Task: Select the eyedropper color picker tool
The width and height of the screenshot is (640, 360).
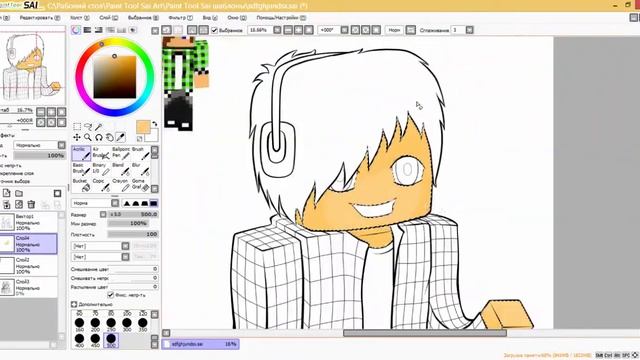Action: click(120, 138)
